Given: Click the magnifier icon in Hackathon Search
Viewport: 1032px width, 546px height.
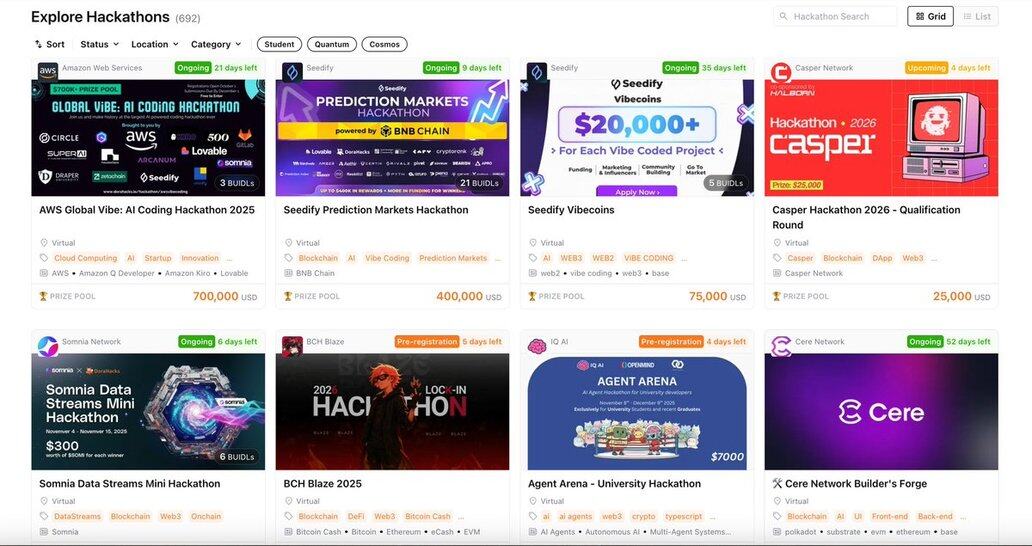Looking at the screenshot, I should 783,16.
